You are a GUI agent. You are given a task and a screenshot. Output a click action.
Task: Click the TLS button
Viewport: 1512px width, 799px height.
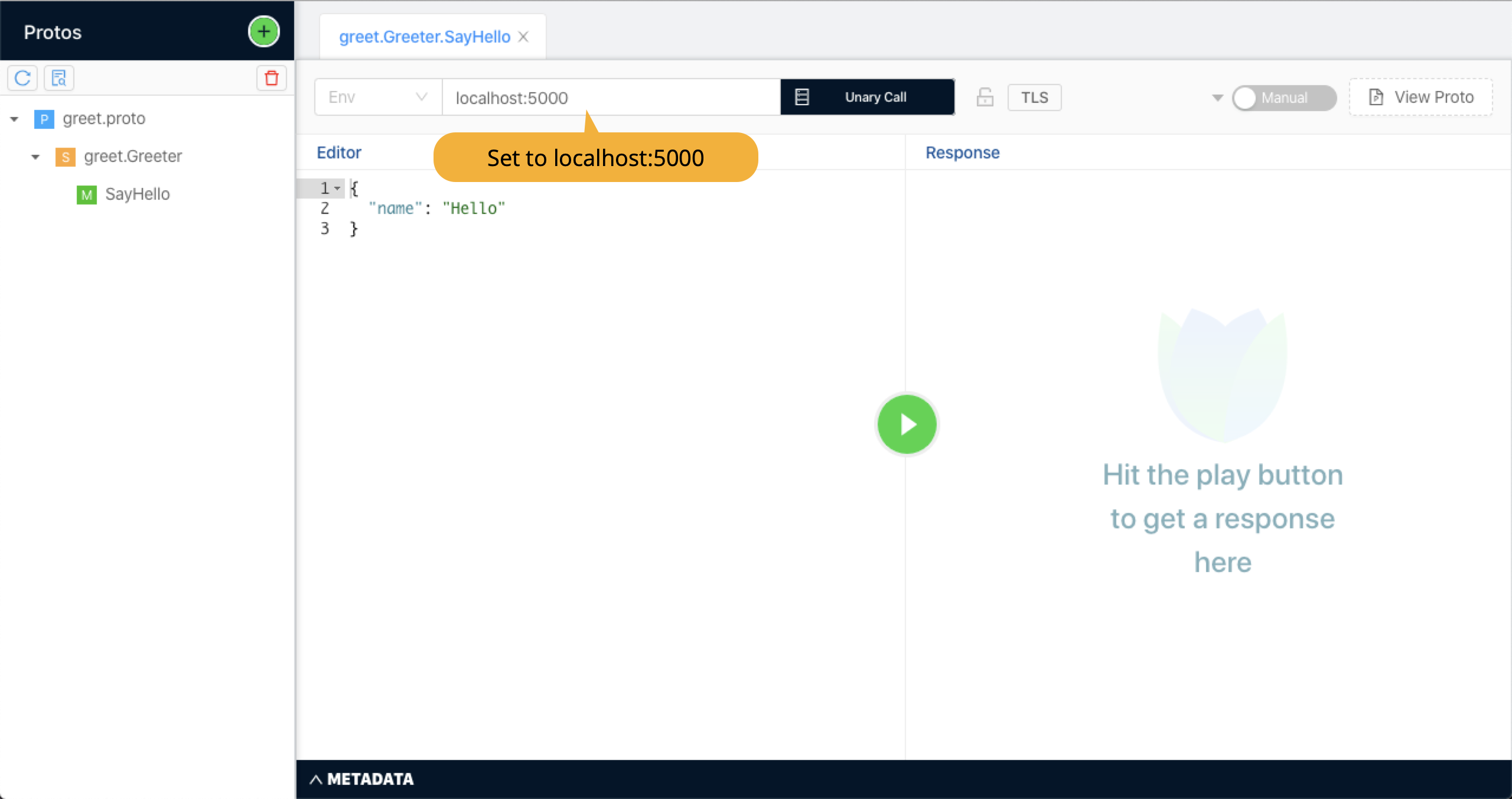[1034, 98]
